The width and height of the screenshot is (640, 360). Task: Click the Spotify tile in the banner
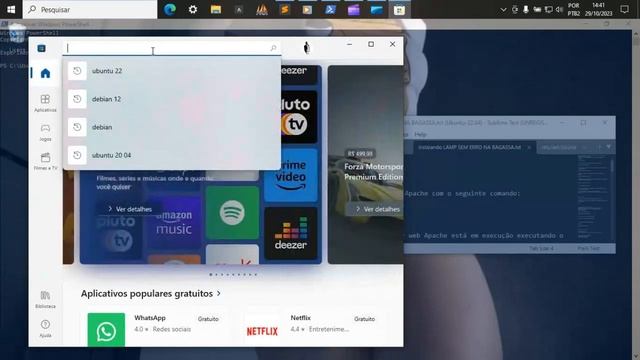click(232, 213)
